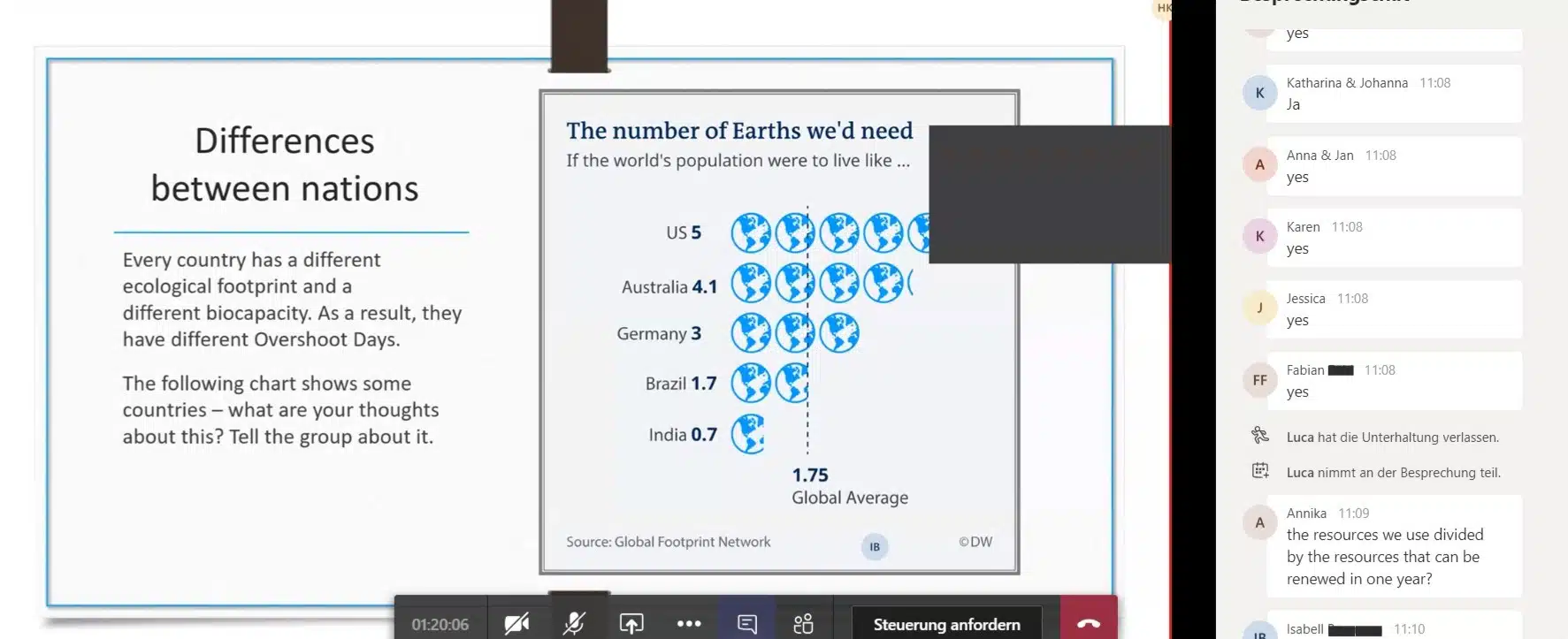This screenshot has width=1568, height=639.
Task: Hang up the call with red button
Action: [1089, 622]
